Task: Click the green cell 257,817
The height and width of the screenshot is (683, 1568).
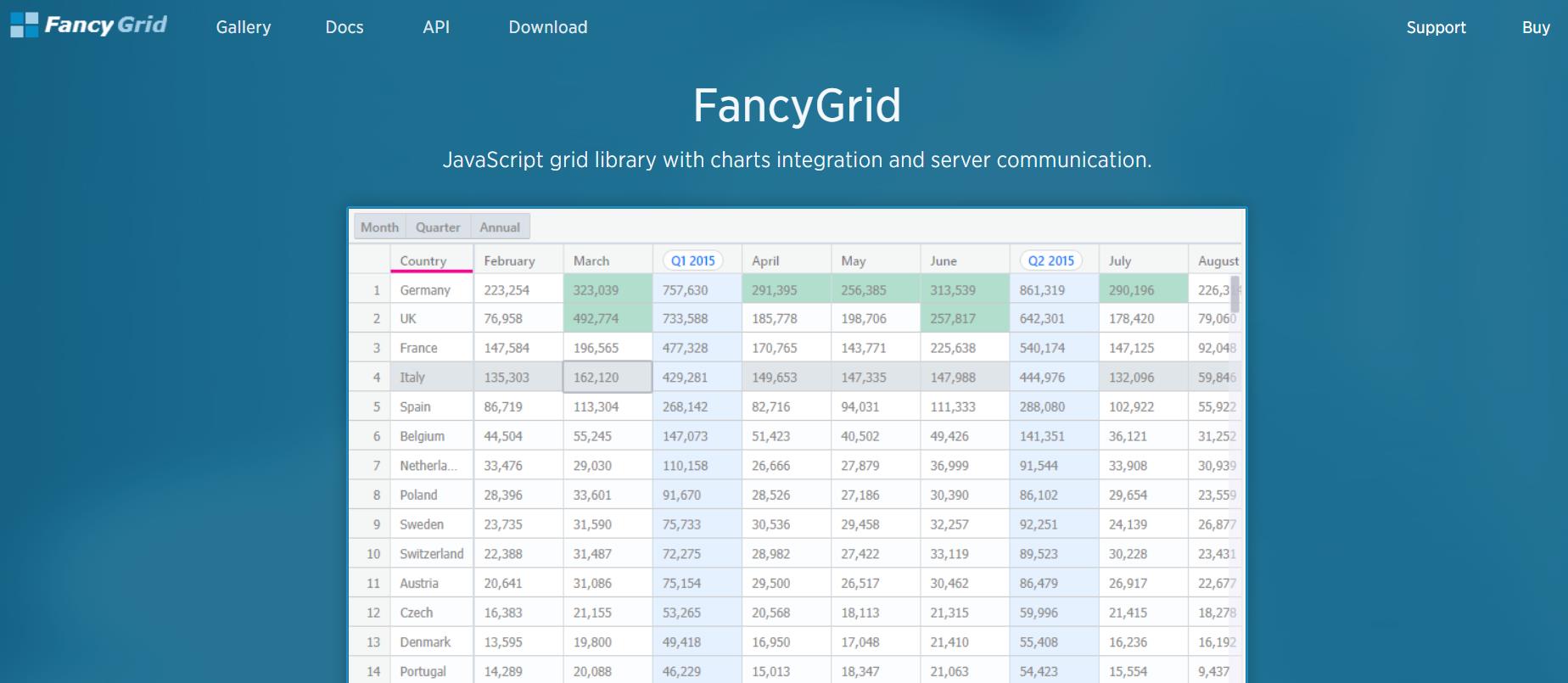Action: 965,319
